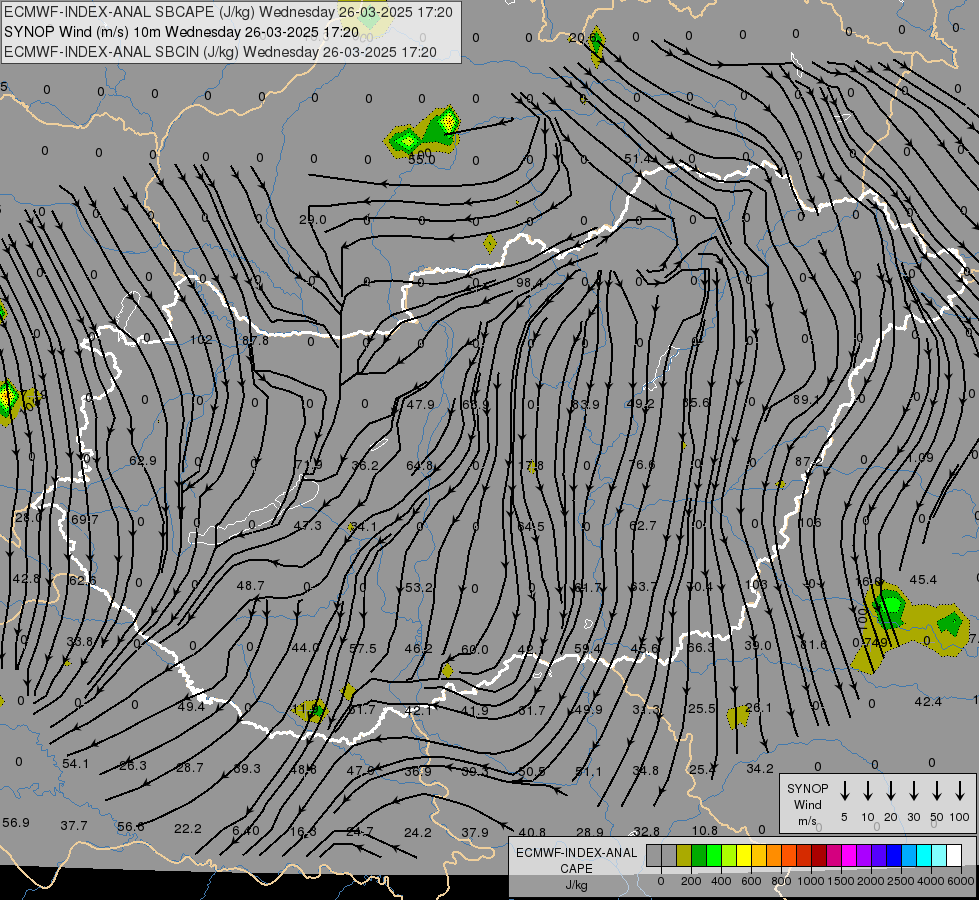Click the 1000 tick label on CAPE scale
The image size is (979, 900).
pos(811,881)
